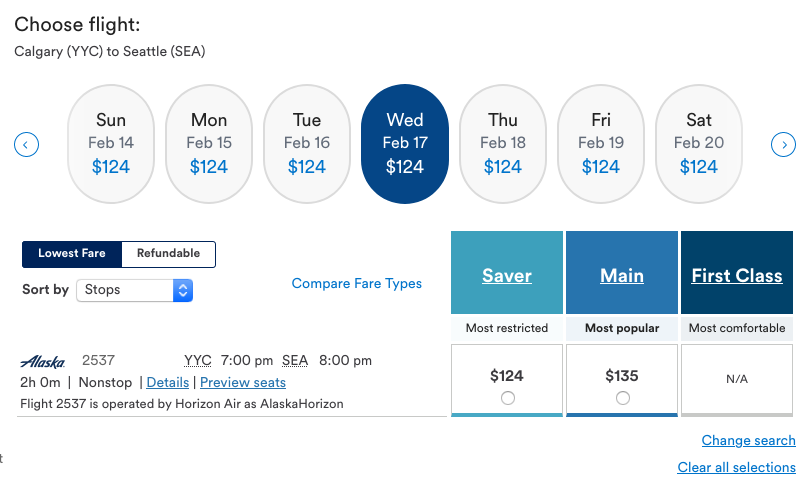Select Lowest Fare toggle option
Image resolution: width=812 pixels, height=481 pixels.
[x=72, y=254]
